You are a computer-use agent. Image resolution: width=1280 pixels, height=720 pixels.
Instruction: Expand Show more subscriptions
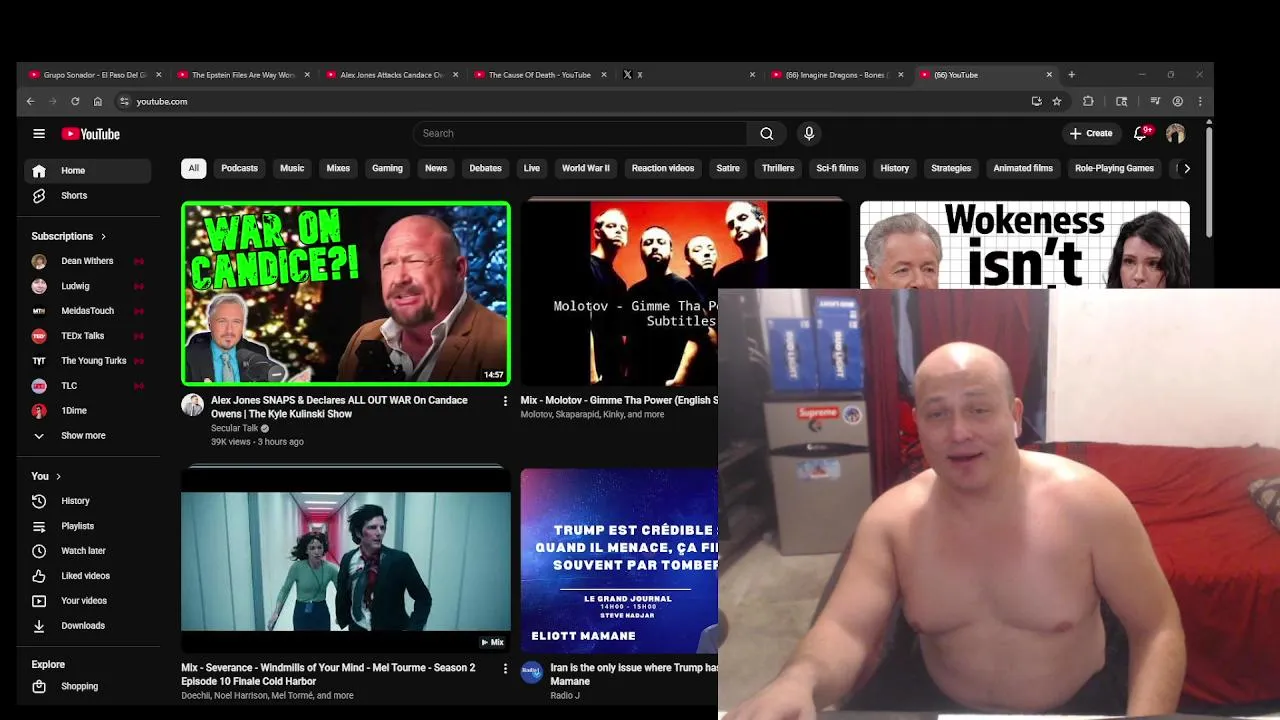88,436
